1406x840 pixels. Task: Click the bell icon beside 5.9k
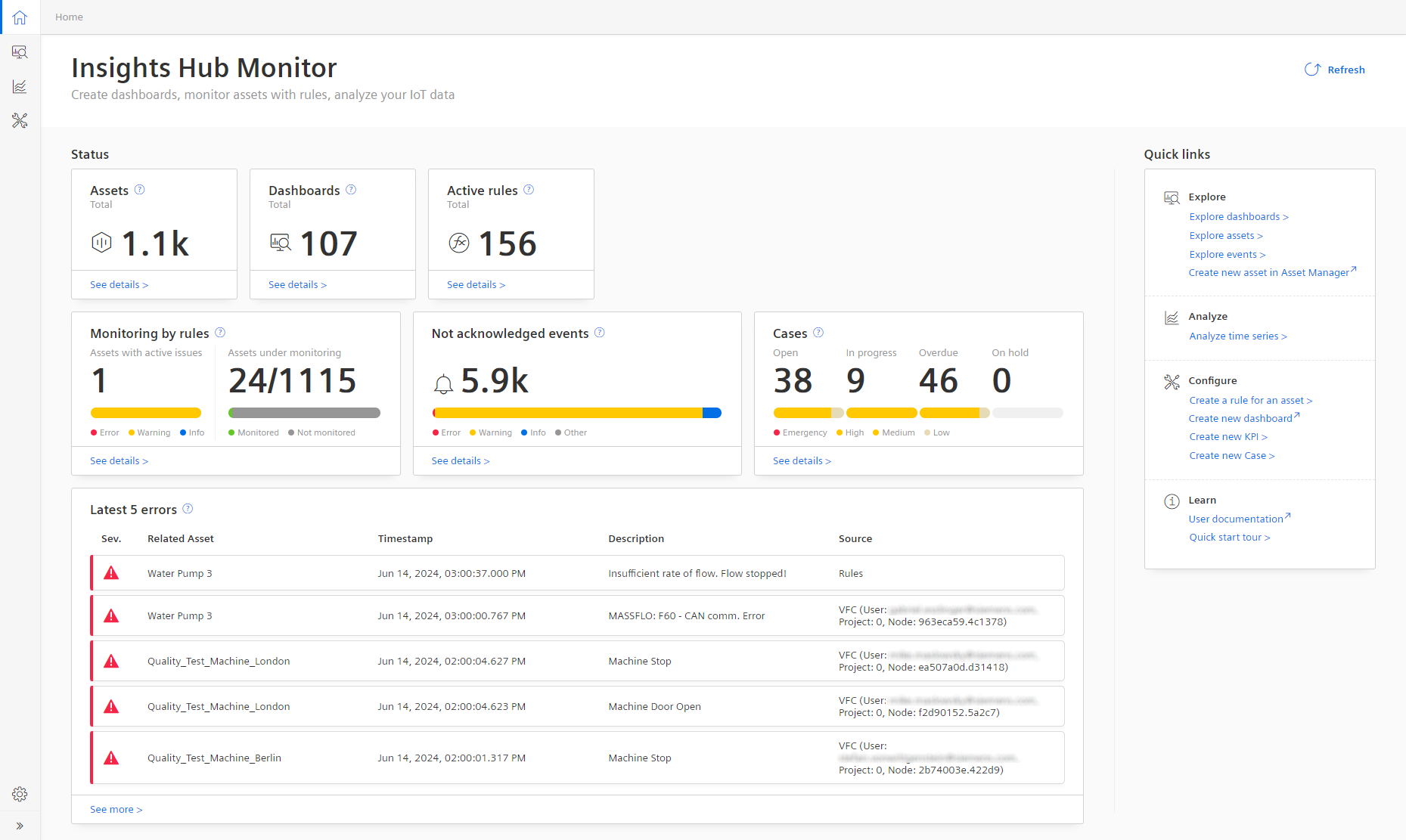tap(443, 384)
